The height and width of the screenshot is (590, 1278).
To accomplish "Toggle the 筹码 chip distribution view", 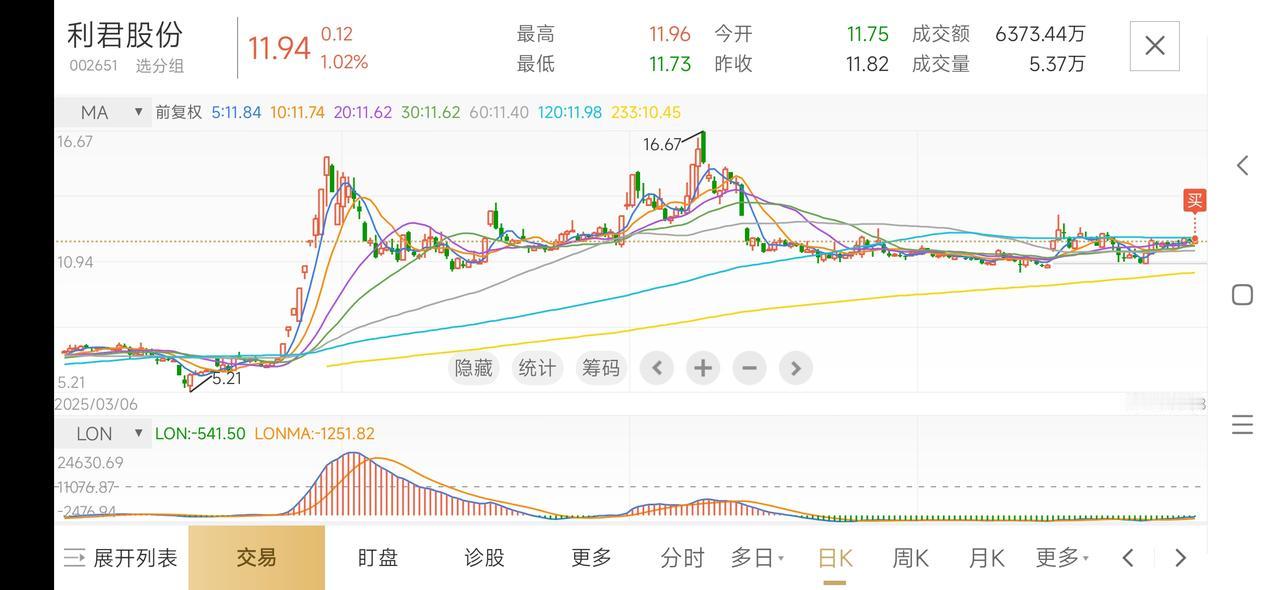I will click(x=601, y=368).
